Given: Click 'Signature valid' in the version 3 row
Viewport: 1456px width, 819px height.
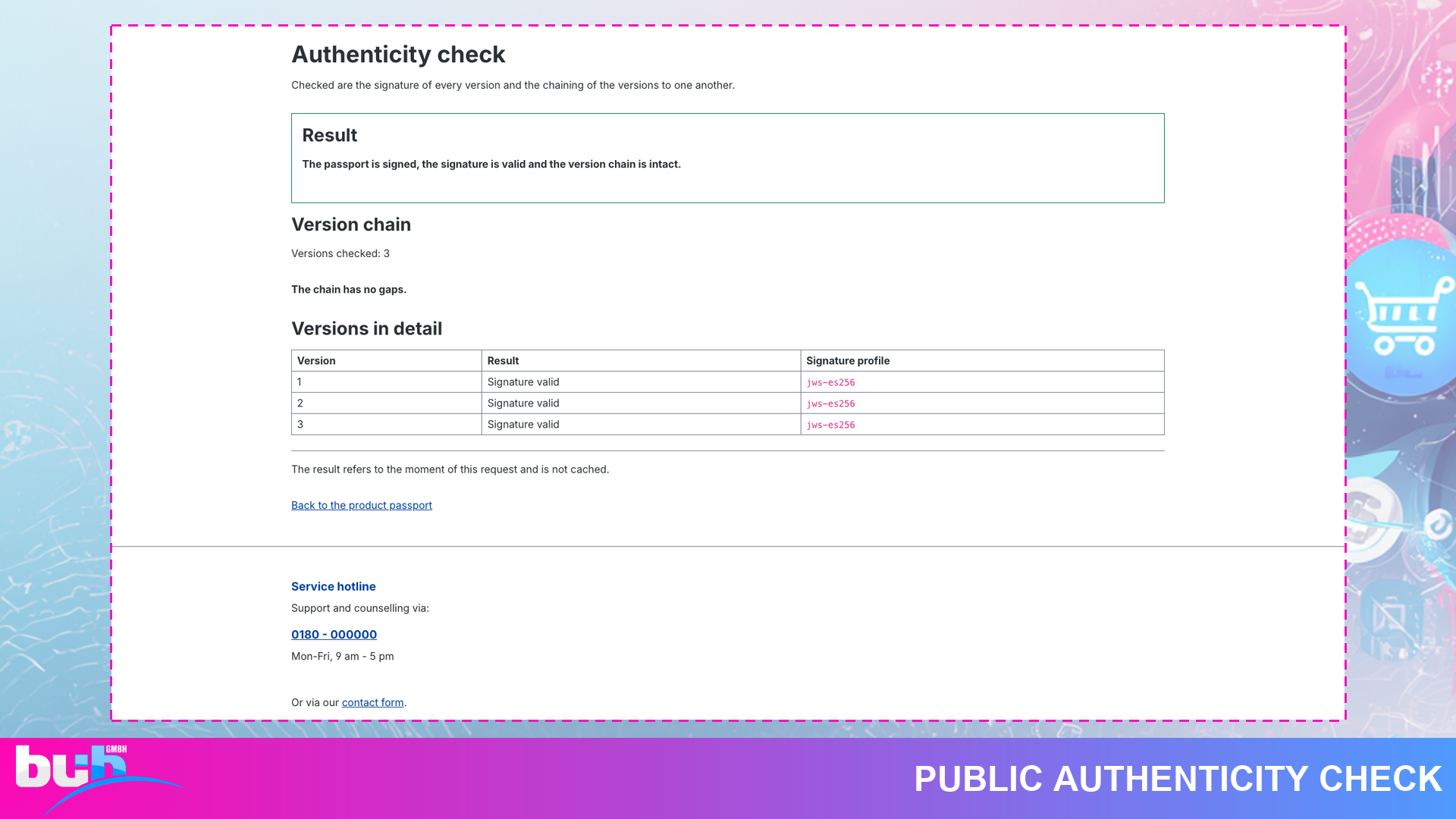Looking at the screenshot, I should coord(523,425).
